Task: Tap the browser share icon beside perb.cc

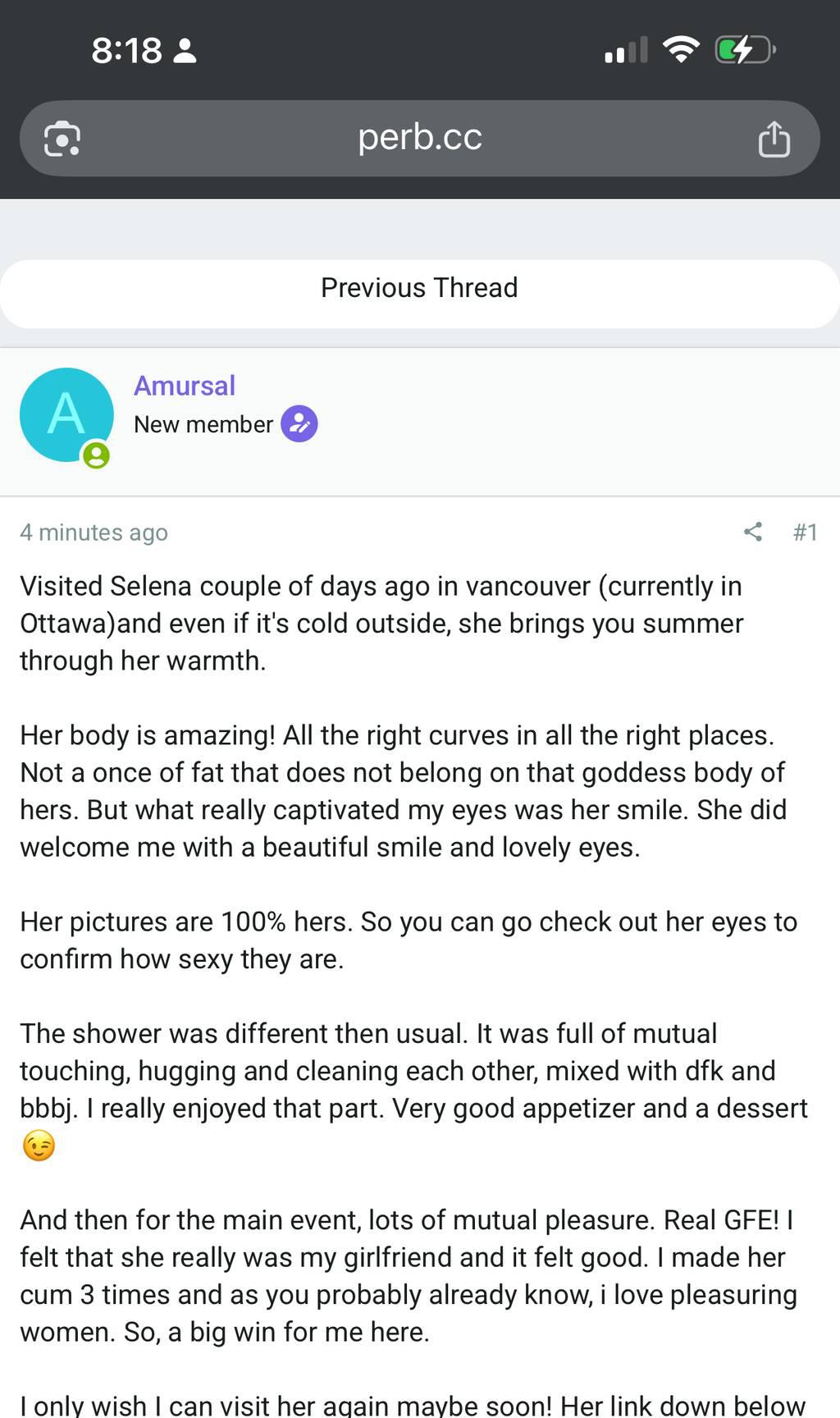Action: [x=774, y=138]
